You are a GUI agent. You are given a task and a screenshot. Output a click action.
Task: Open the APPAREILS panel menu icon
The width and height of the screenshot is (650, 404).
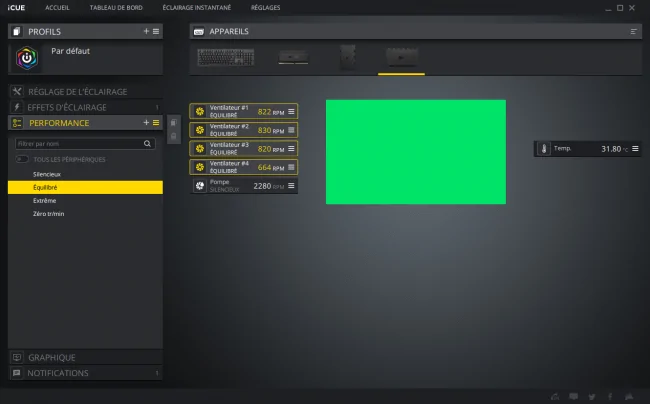633,31
